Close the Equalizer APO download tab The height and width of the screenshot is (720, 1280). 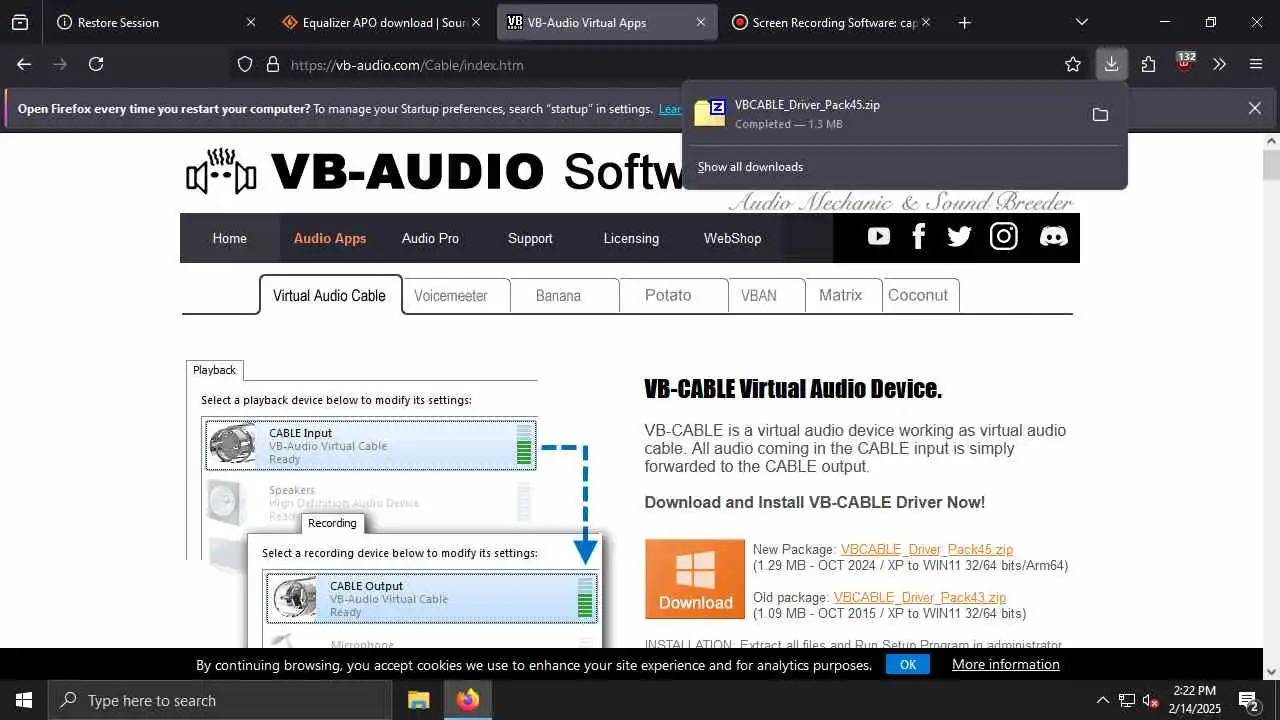coord(476,22)
